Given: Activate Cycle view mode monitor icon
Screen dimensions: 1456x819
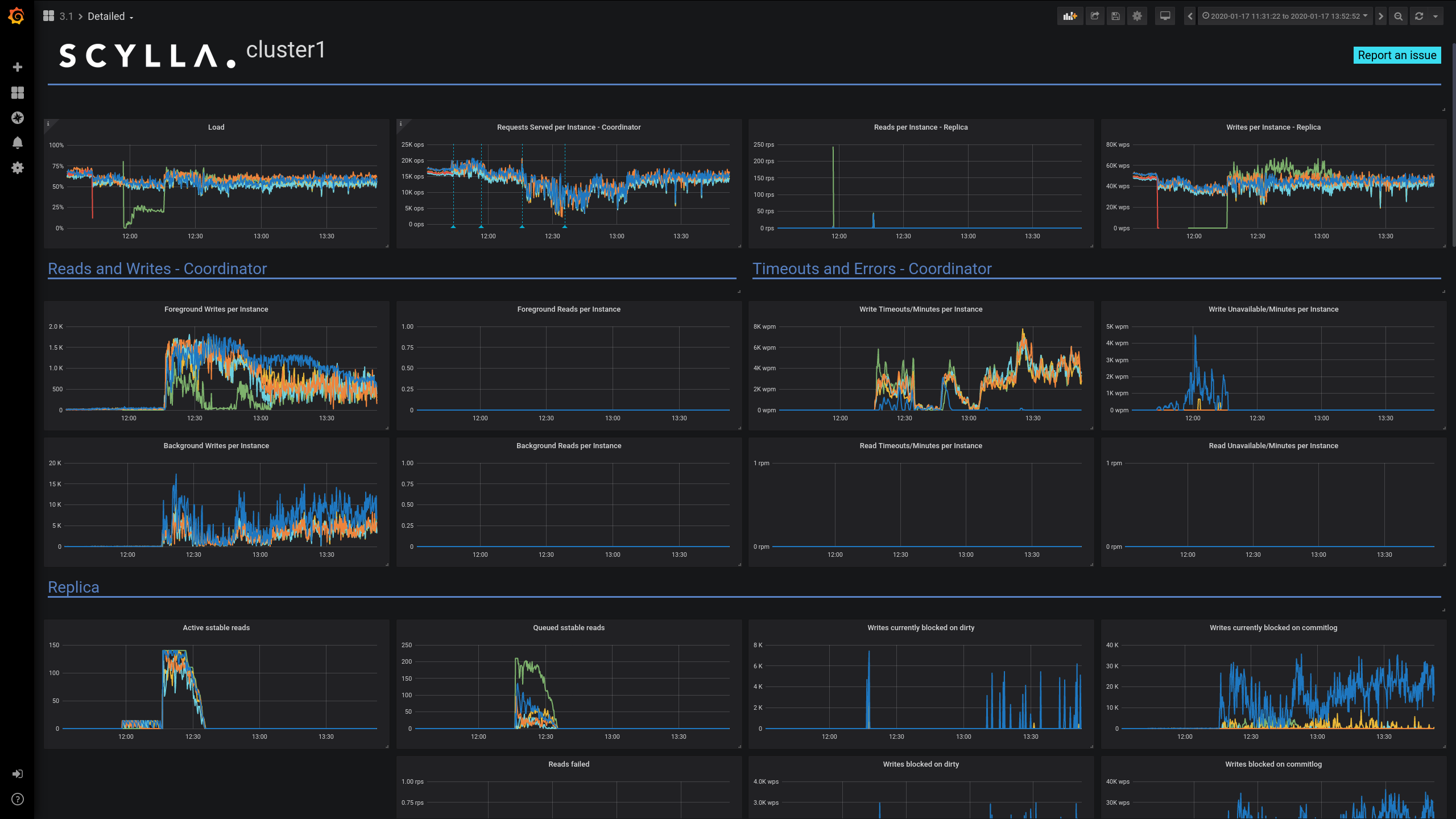Looking at the screenshot, I should click(x=1164, y=16).
